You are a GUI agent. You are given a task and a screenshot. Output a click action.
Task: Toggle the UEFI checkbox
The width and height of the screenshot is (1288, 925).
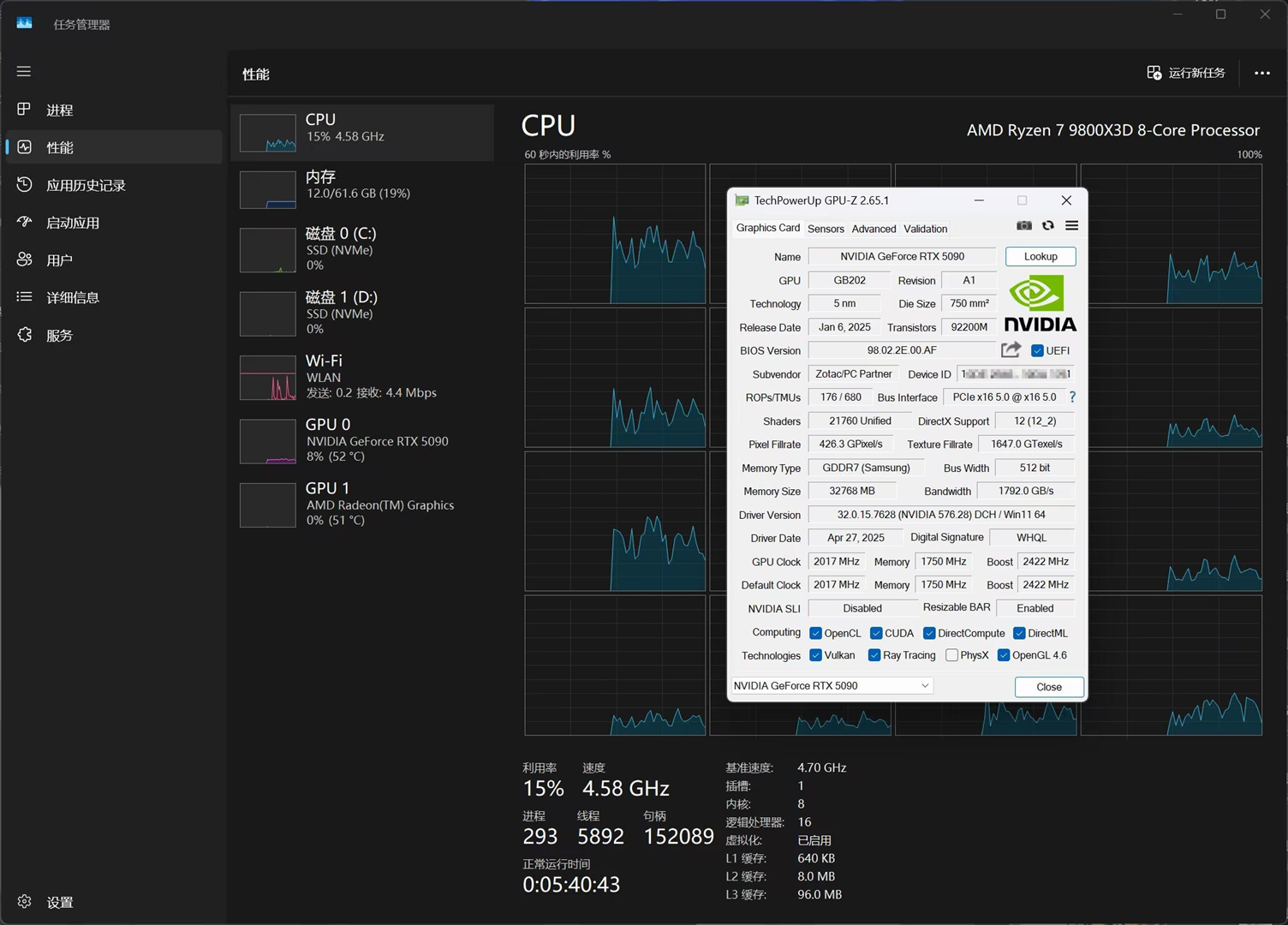click(x=1037, y=350)
